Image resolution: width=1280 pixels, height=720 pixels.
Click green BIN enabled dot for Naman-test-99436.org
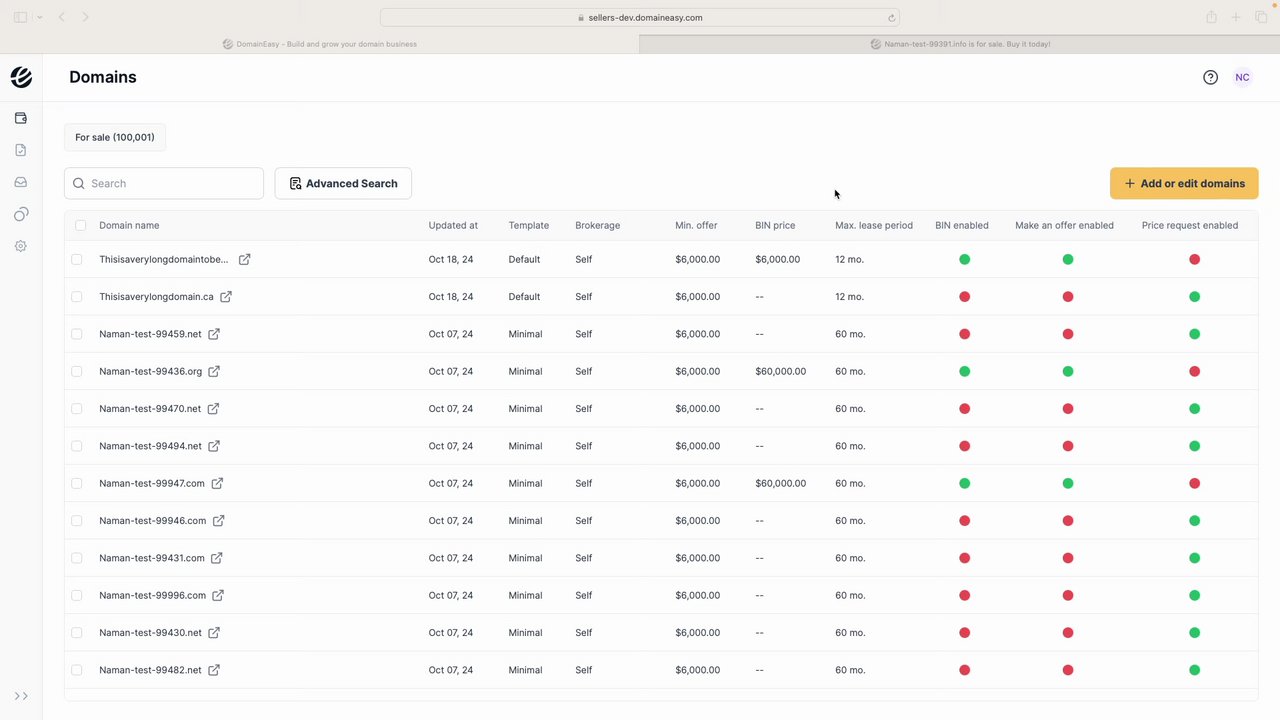coord(965,371)
